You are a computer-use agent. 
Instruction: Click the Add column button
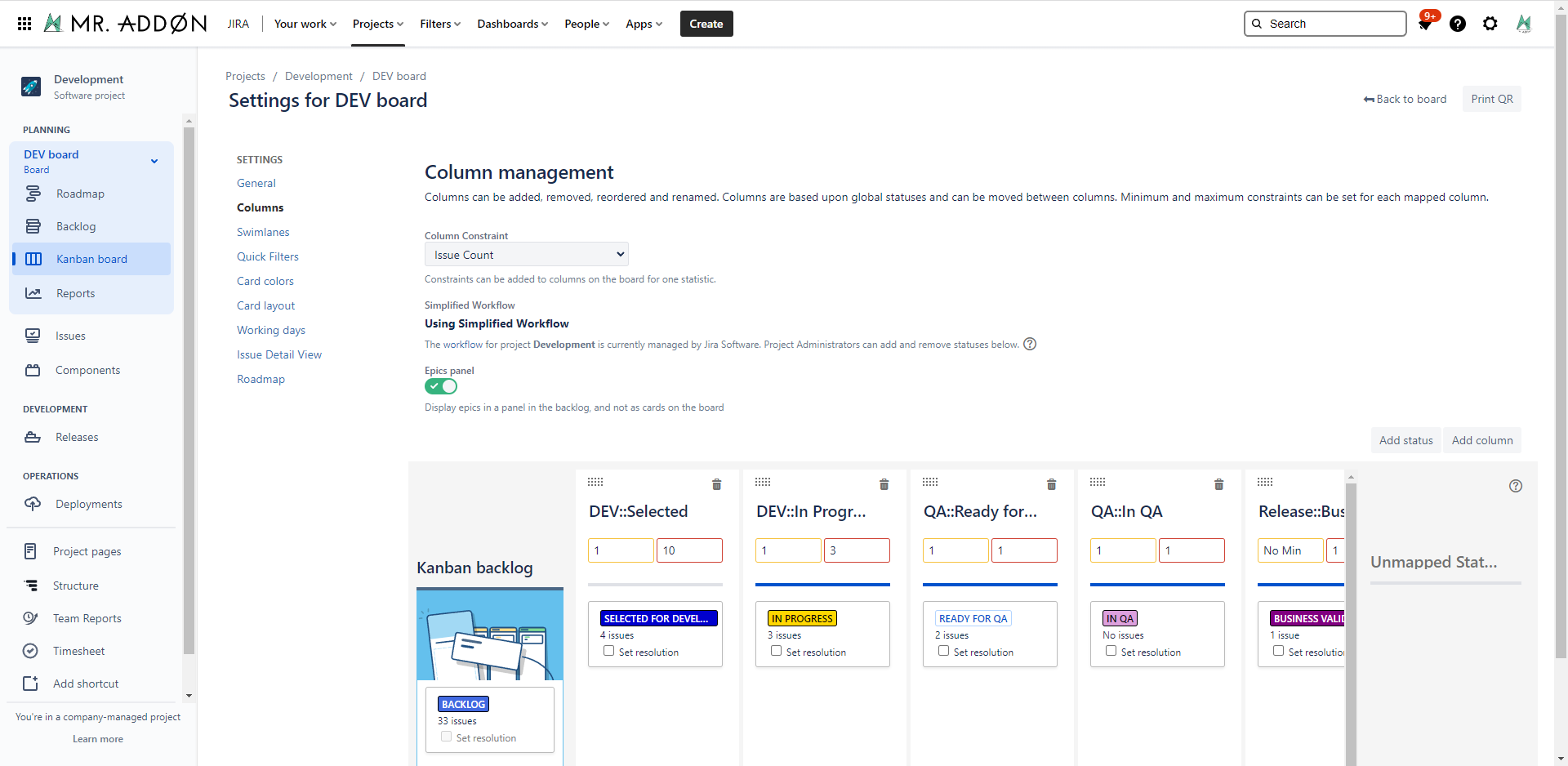1481,440
